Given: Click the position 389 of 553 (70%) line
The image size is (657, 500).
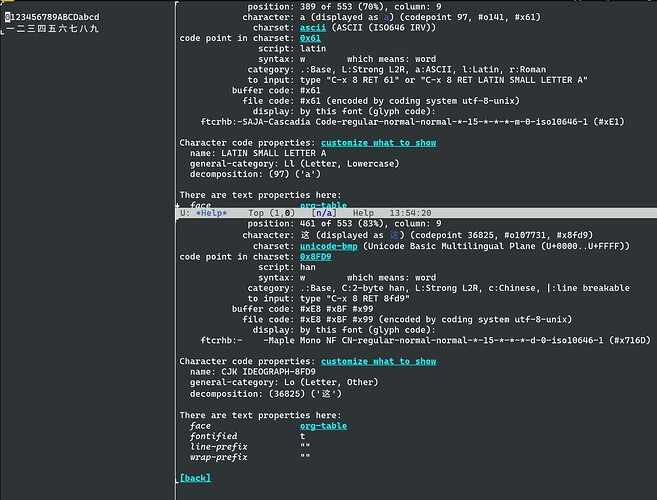Looking at the screenshot, I should [344, 7].
